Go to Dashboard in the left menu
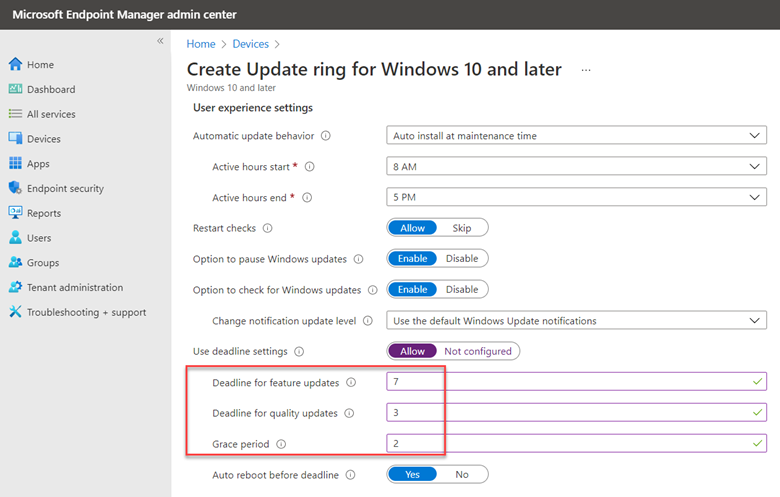 tap(51, 90)
